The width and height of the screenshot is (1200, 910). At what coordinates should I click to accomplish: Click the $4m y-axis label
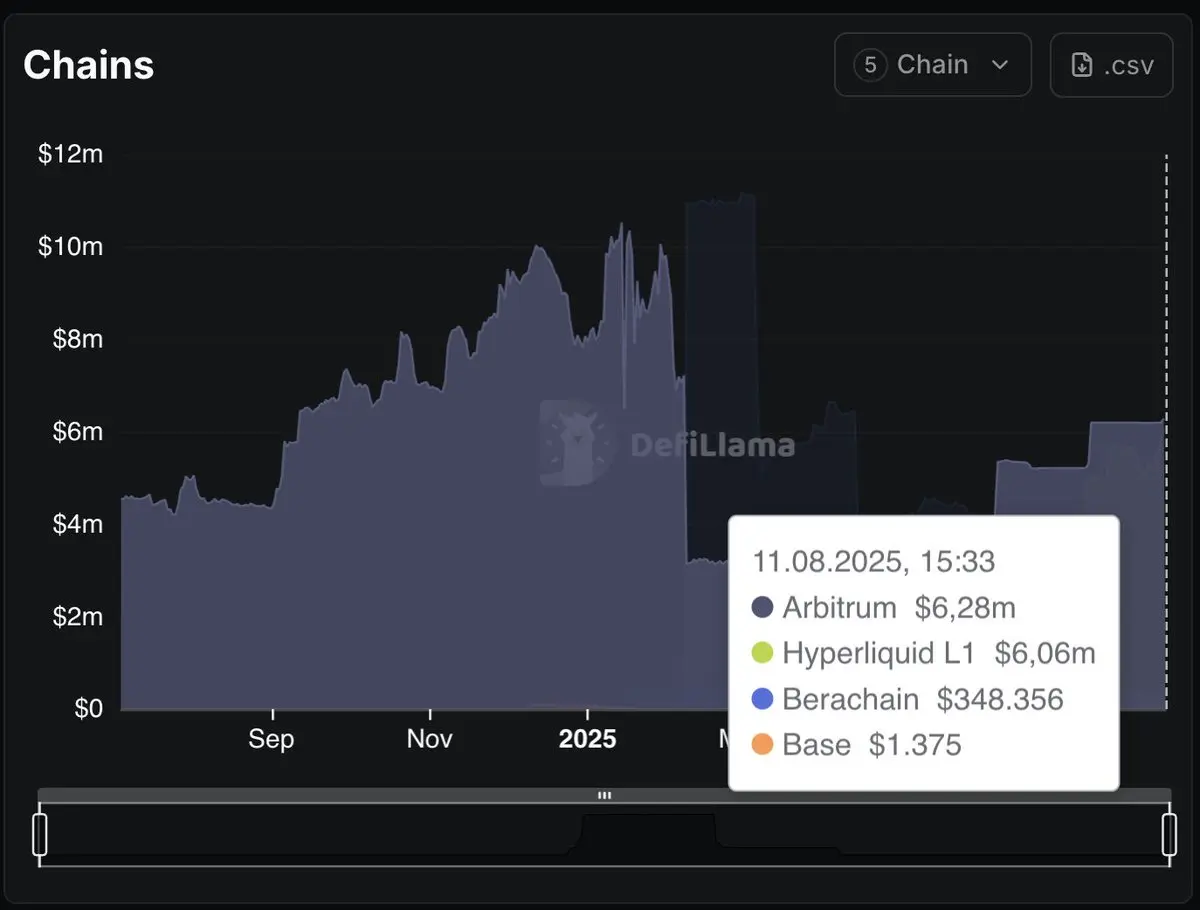pyautogui.click(x=77, y=524)
